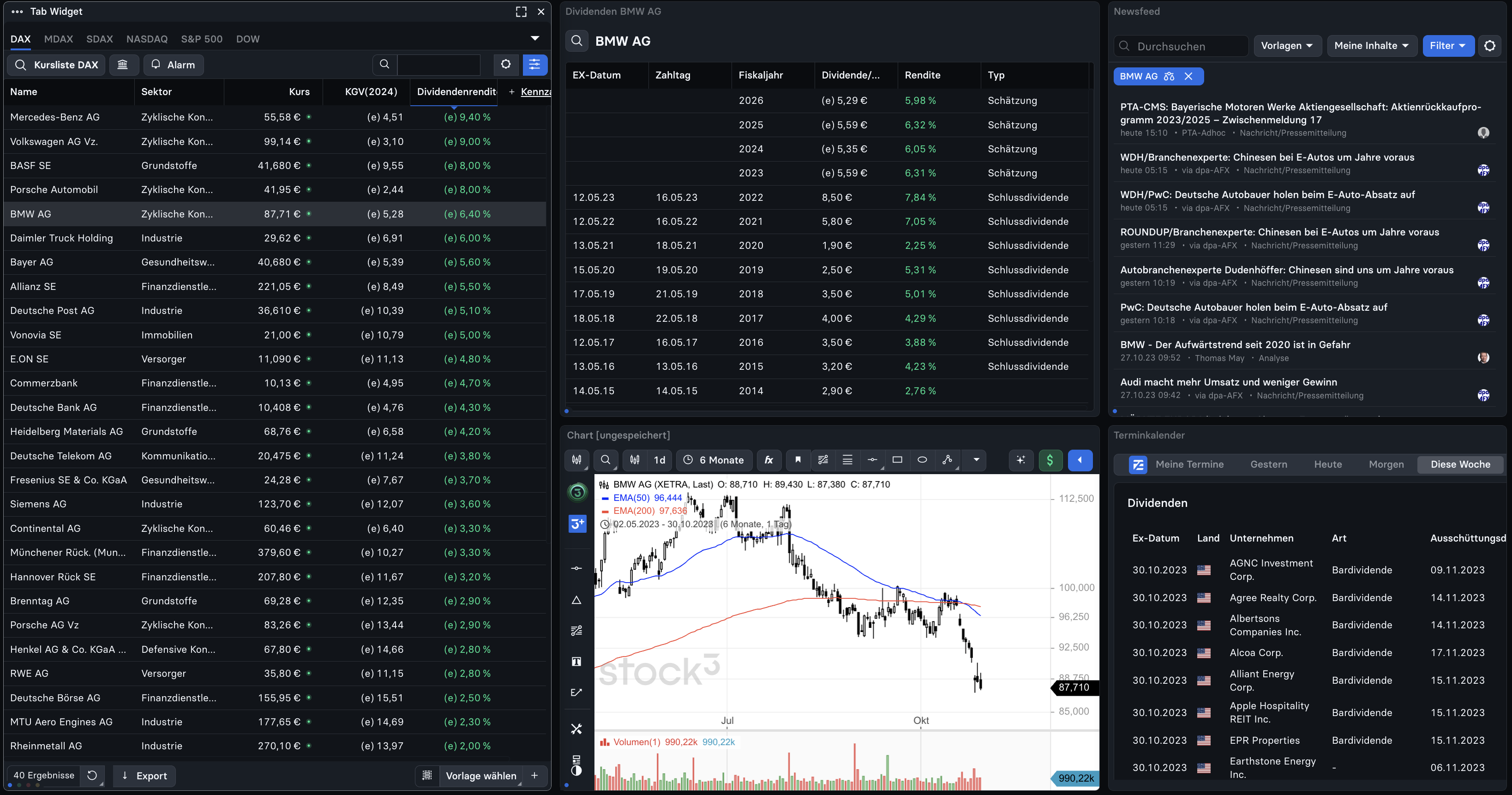Screen dimensions: 1512x795
Task: Select the rectangle drawing tool
Action: (x=897, y=460)
